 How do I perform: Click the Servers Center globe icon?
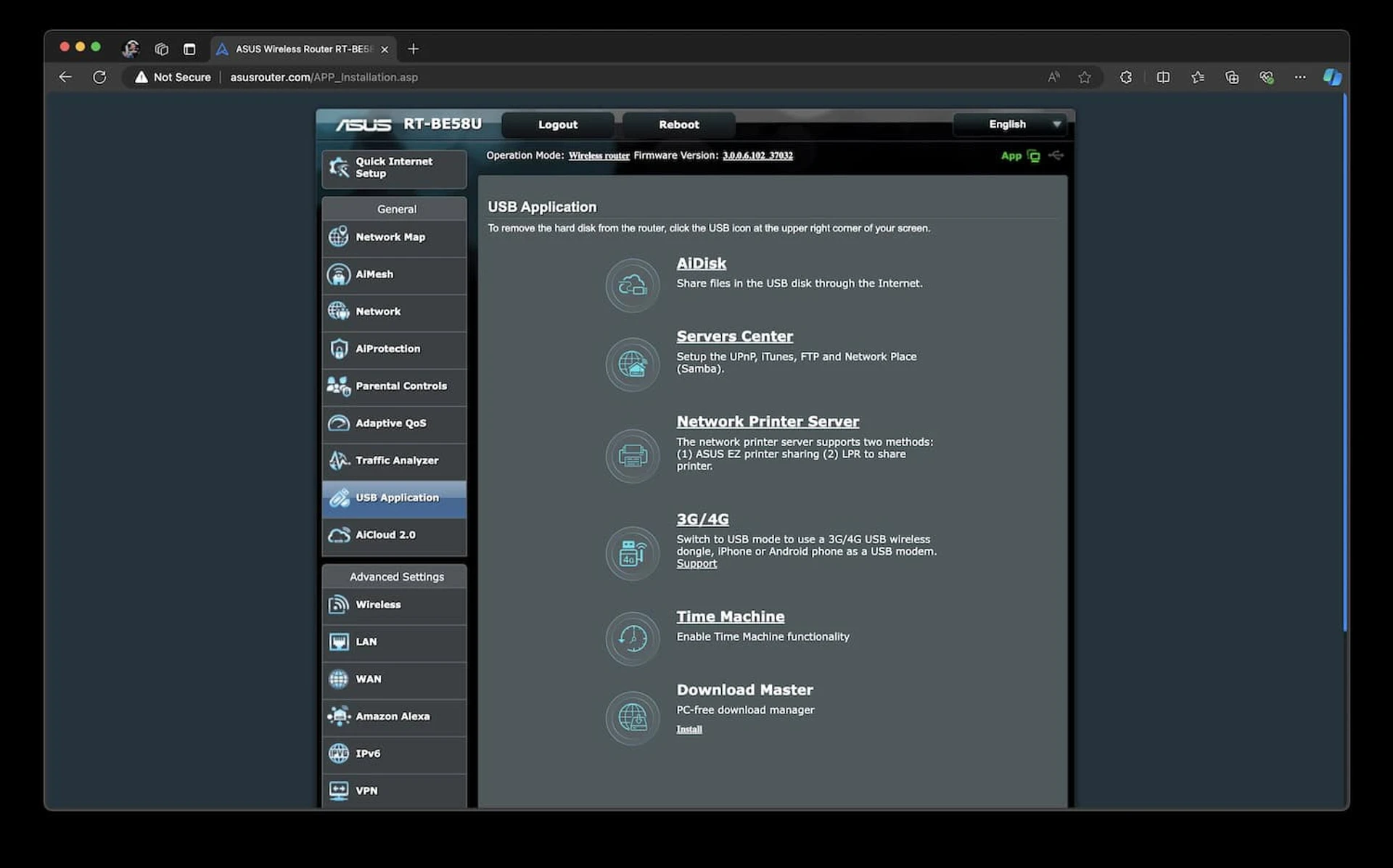coord(633,365)
